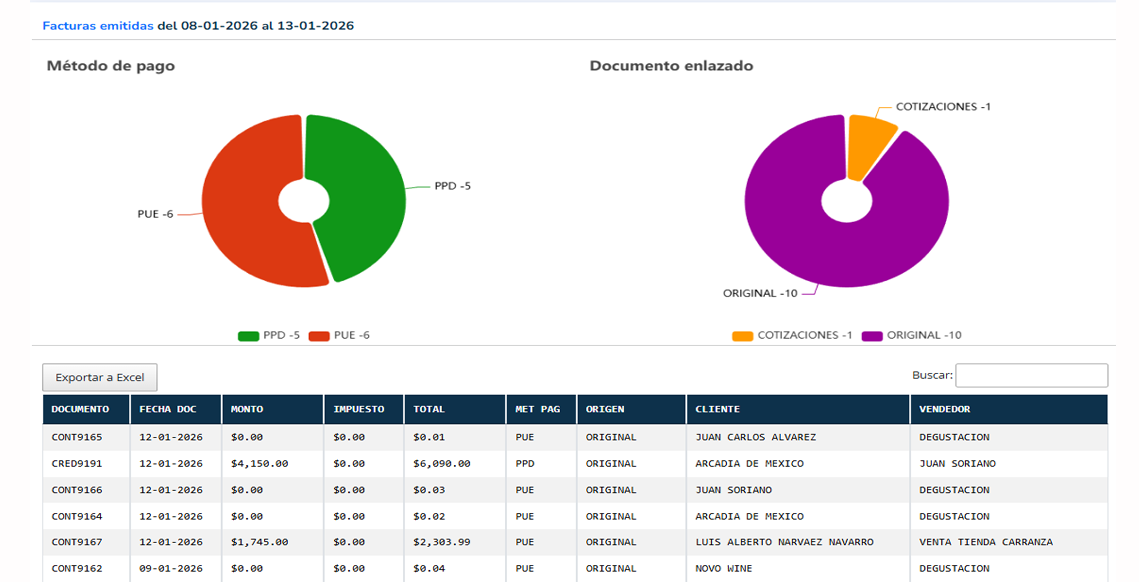Select the CONT9167 row for LUIS ALBERTO NARVAEZ

(x=400, y=541)
